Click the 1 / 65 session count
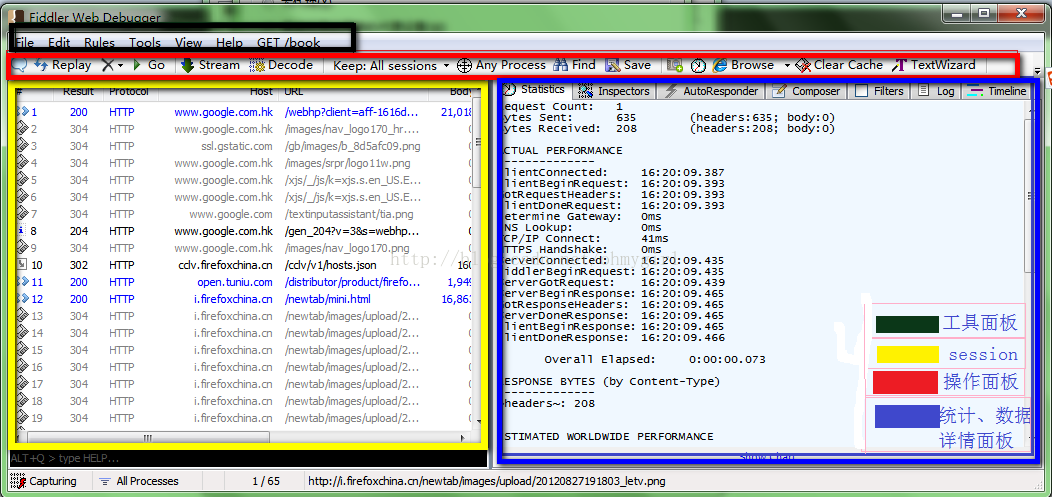The image size is (1052, 497). (266, 481)
